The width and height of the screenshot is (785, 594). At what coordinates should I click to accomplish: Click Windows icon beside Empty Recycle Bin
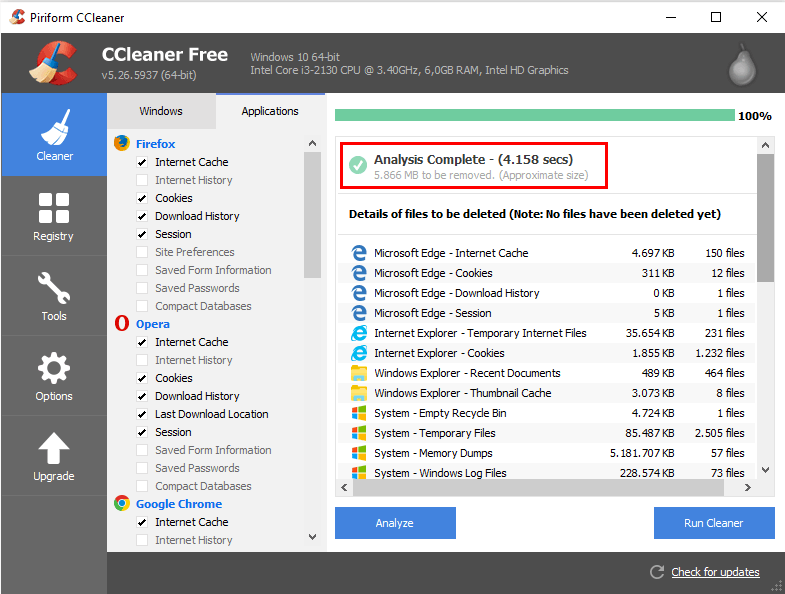click(x=359, y=413)
